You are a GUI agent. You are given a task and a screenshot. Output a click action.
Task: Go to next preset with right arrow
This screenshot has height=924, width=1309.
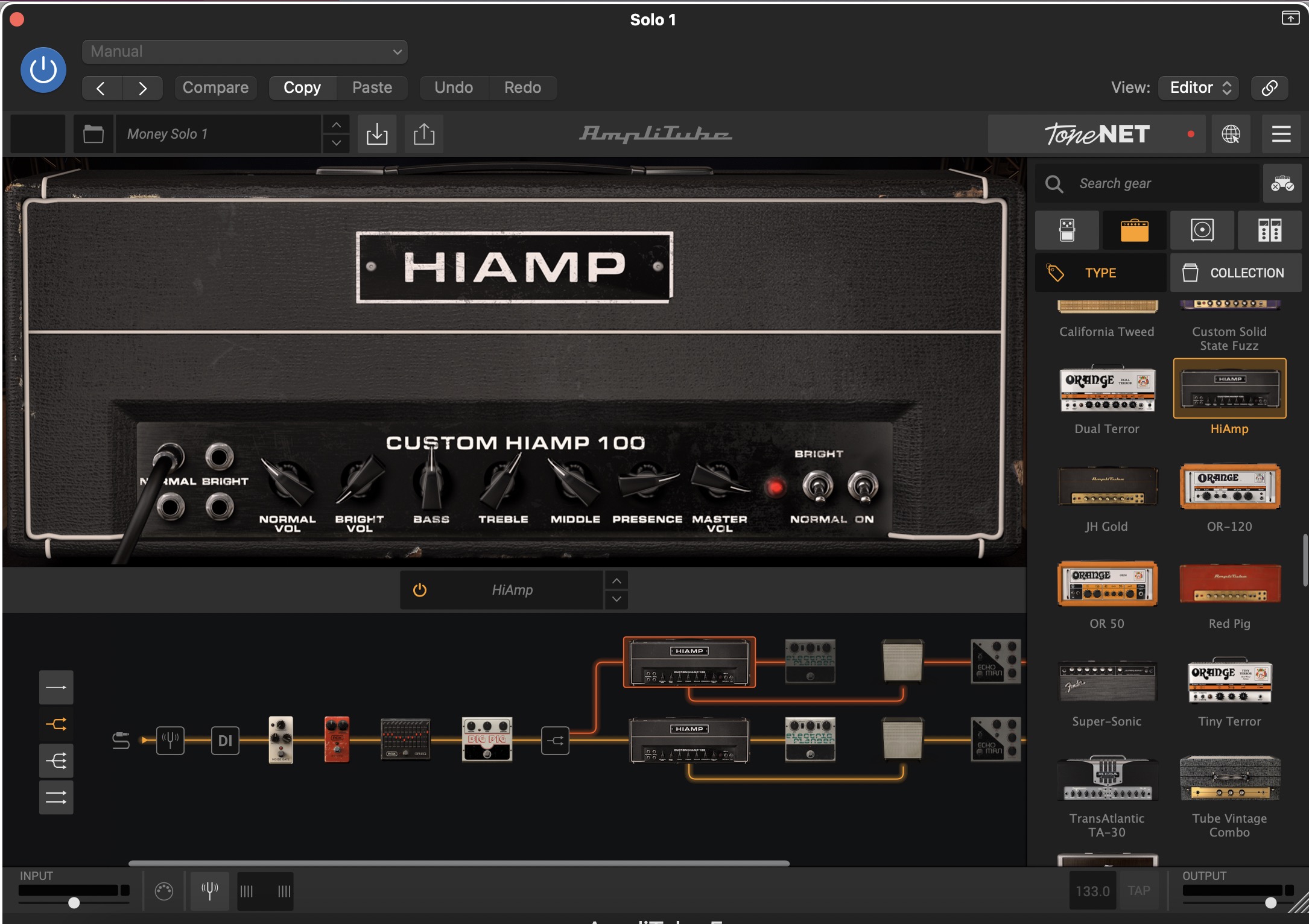click(142, 88)
